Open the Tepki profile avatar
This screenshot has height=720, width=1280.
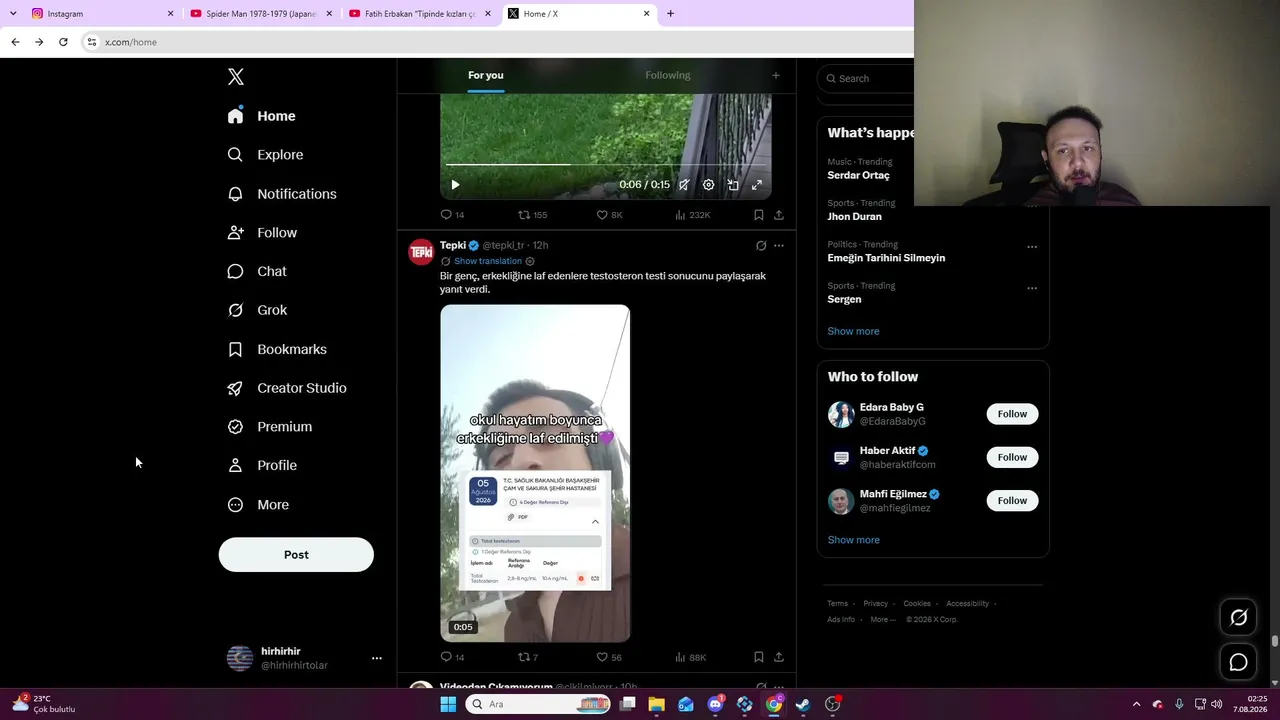pyautogui.click(x=421, y=251)
